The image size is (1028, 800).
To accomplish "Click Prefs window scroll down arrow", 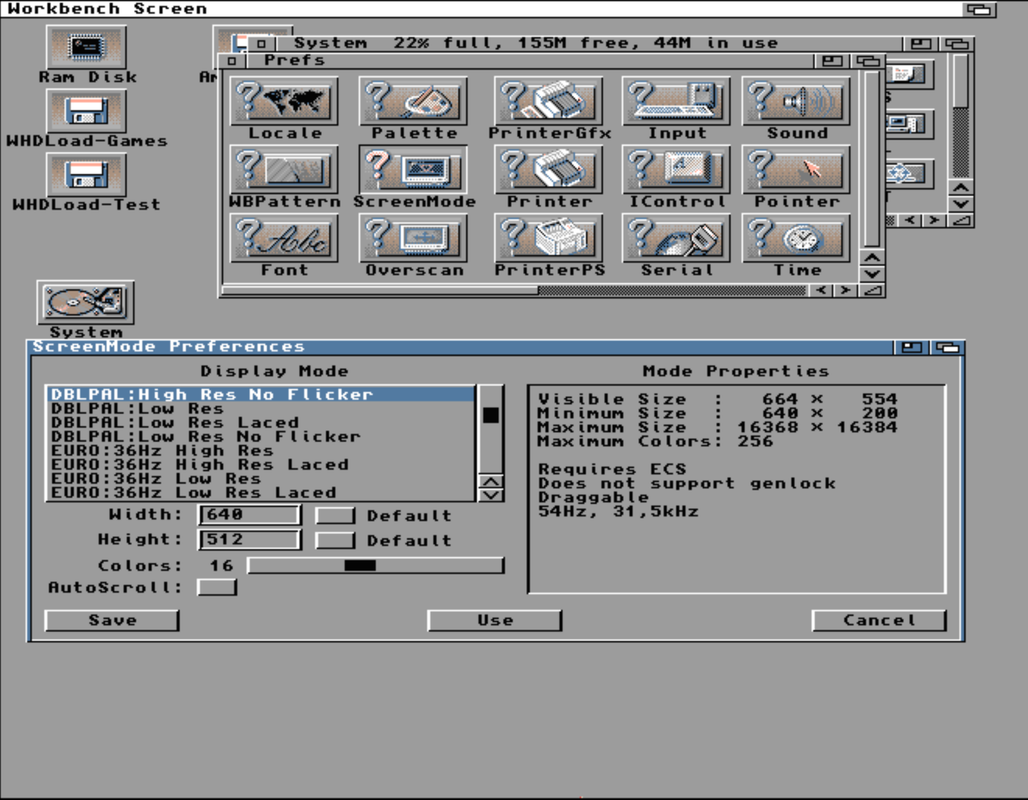I will pos(871,273).
